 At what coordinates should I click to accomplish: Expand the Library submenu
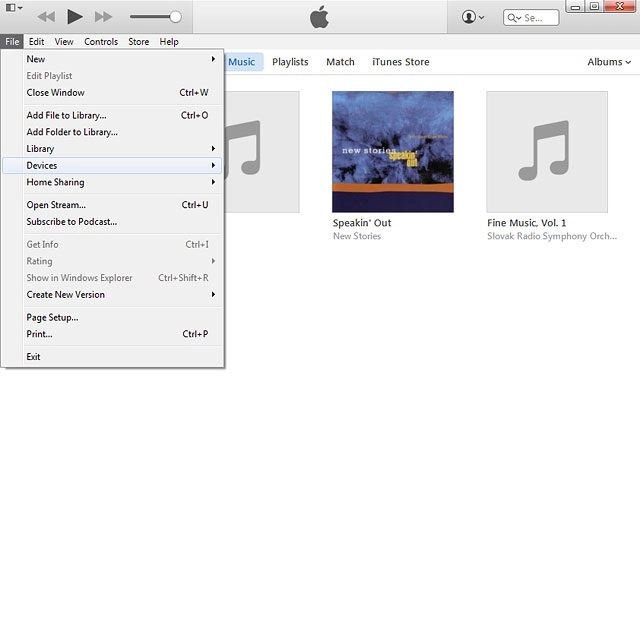(112, 149)
